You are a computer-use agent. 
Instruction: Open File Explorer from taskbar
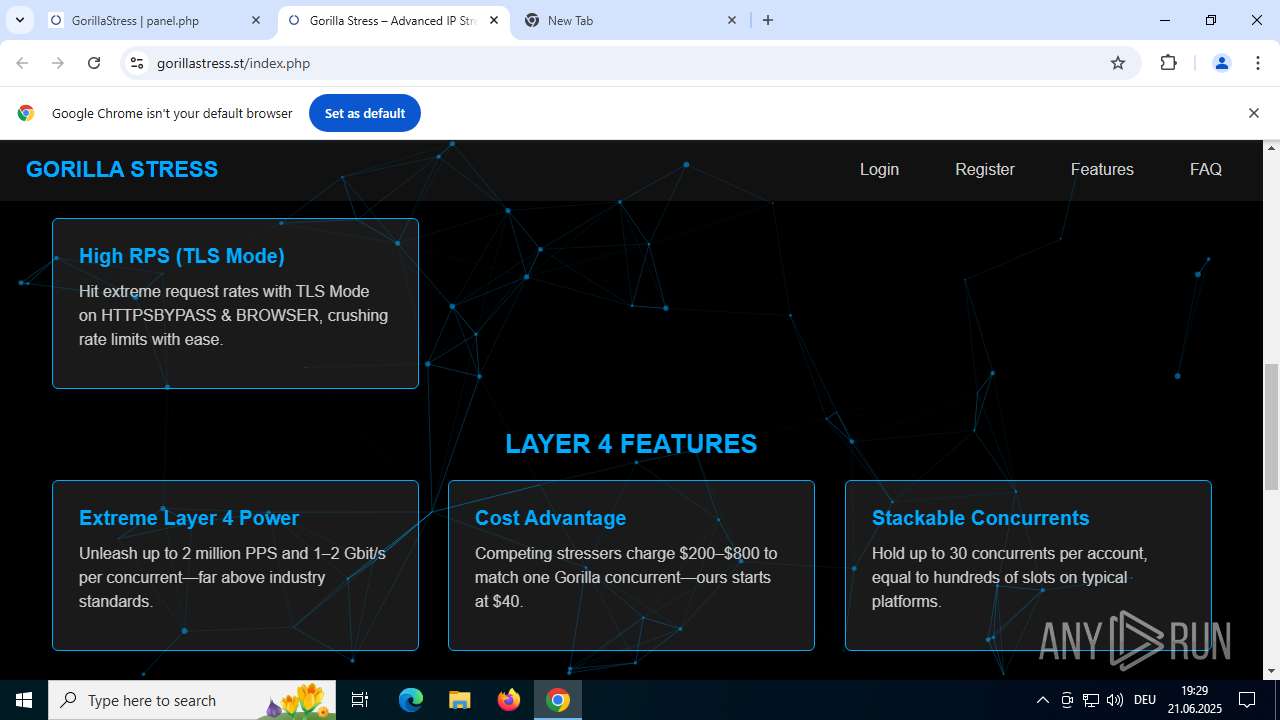click(459, 700)
